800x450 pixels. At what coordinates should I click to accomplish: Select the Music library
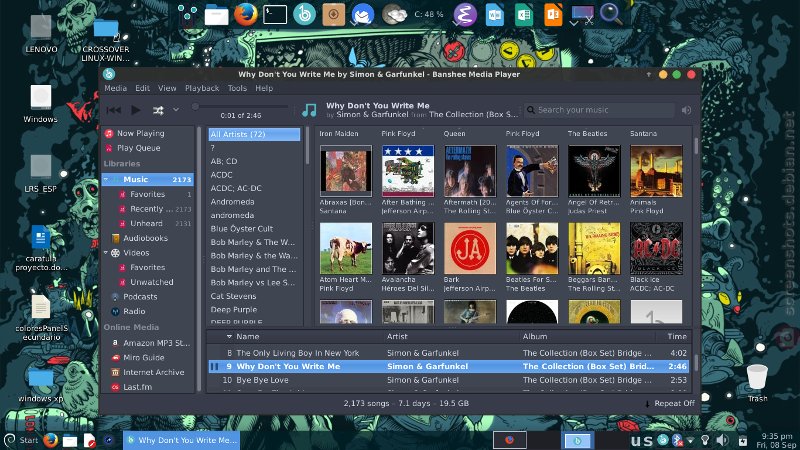click(148, 179)
